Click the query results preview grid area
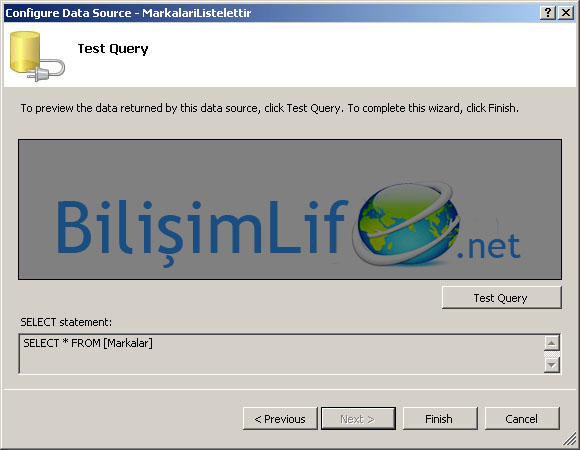The image size is (580, 450). (290, 209)
